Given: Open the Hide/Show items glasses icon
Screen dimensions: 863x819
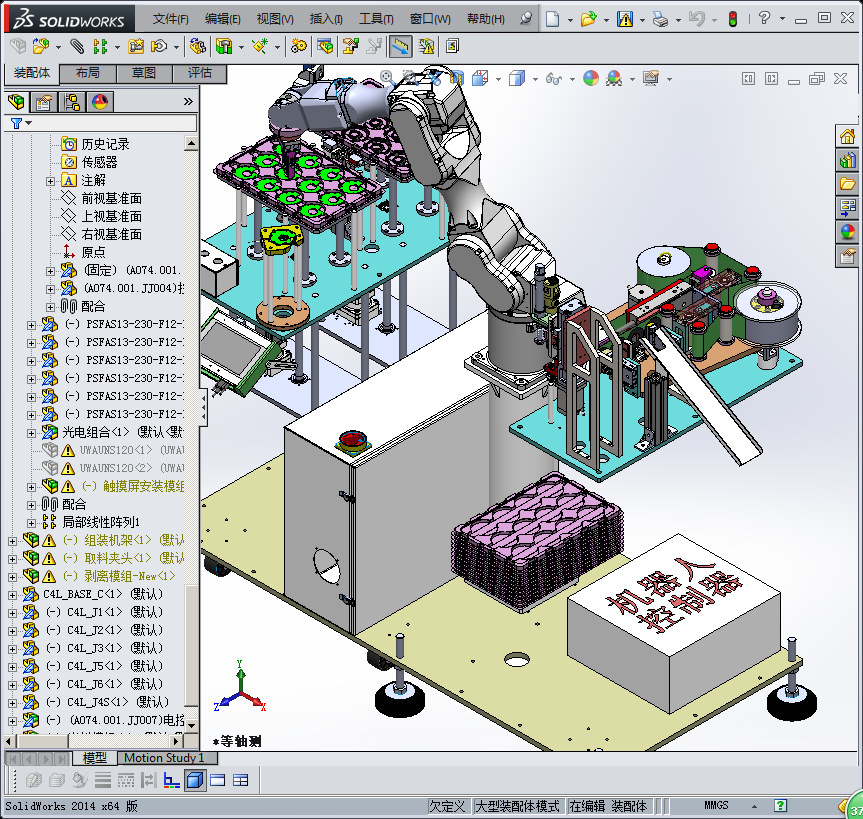Looking at the screenshot, I should coord(553,79).
